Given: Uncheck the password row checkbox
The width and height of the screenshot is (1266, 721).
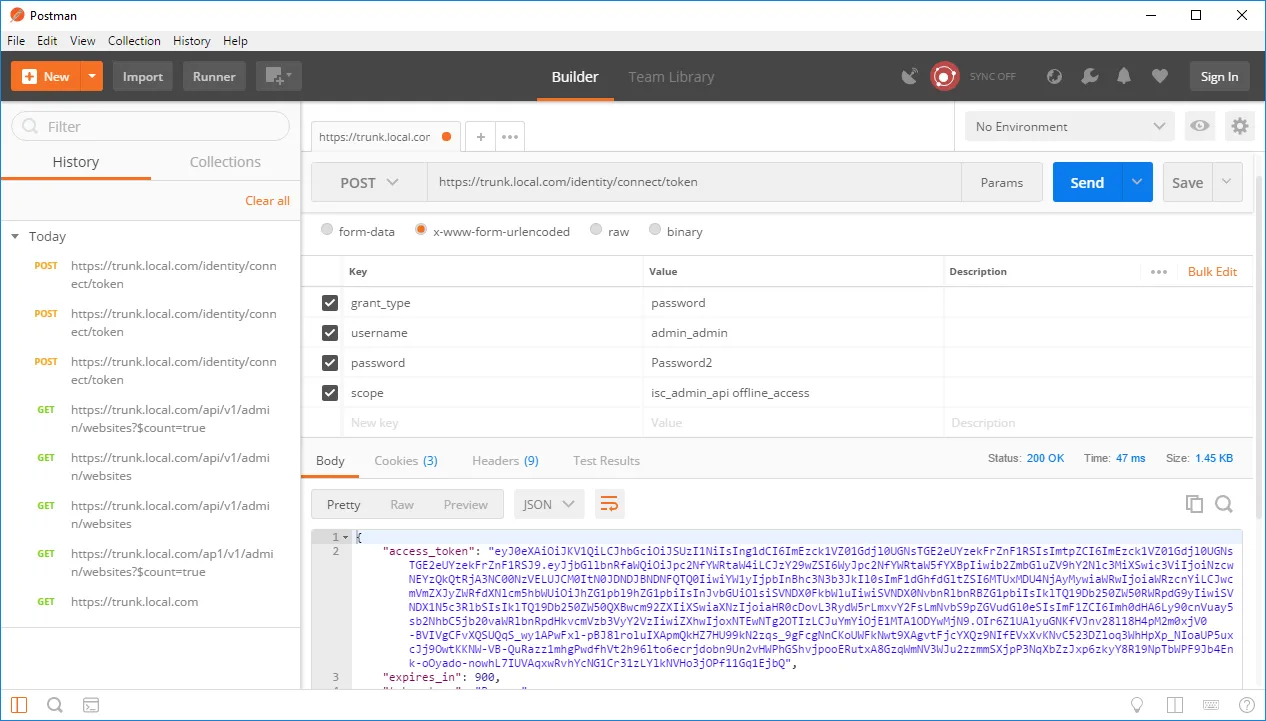Looking at the screenshot, I should [x=330, y=363].
